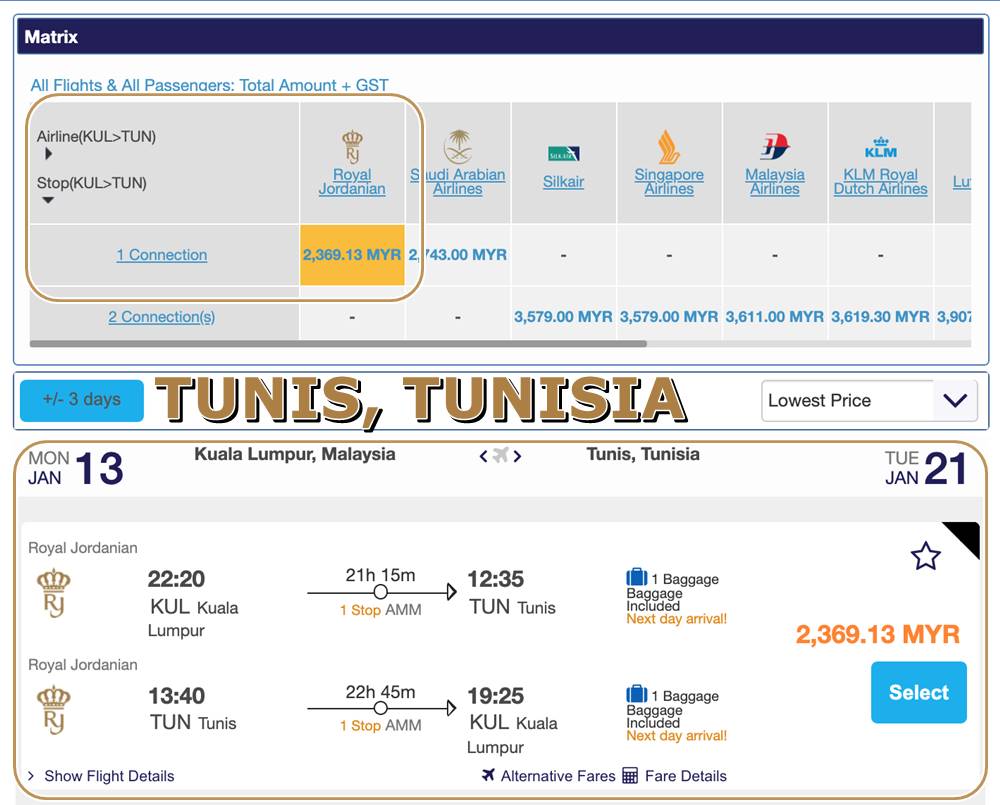
Task: Open the Saudi Arabian Airlines link
Action: 458,181
